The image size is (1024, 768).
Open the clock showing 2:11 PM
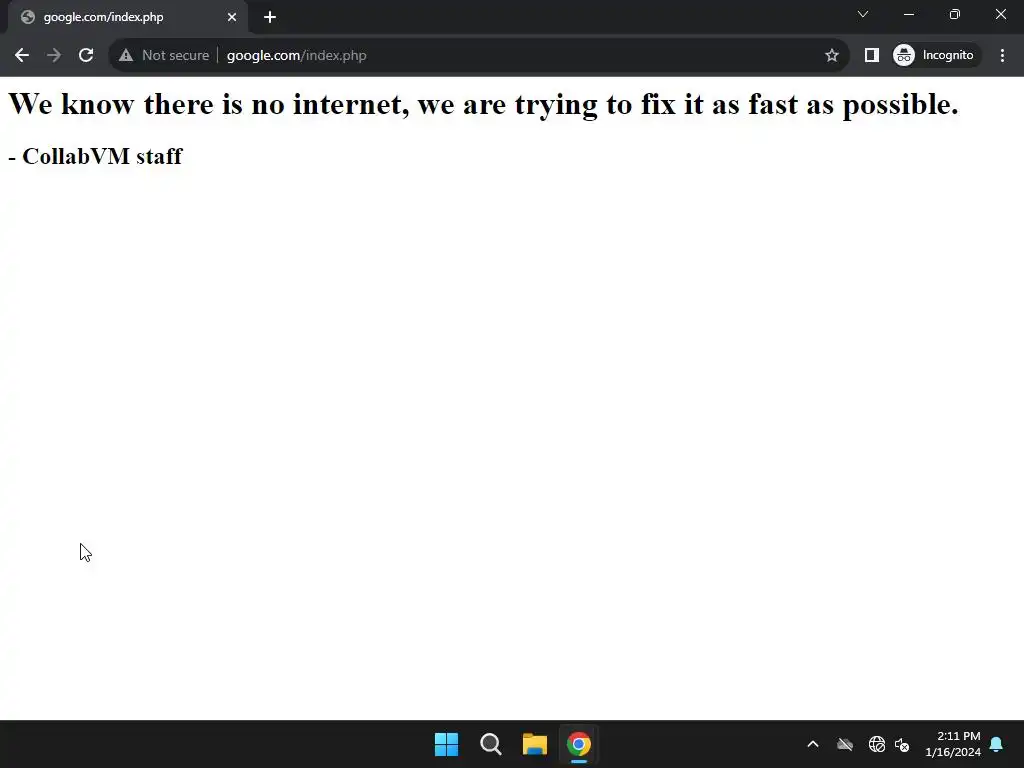[x=953, y=744]
